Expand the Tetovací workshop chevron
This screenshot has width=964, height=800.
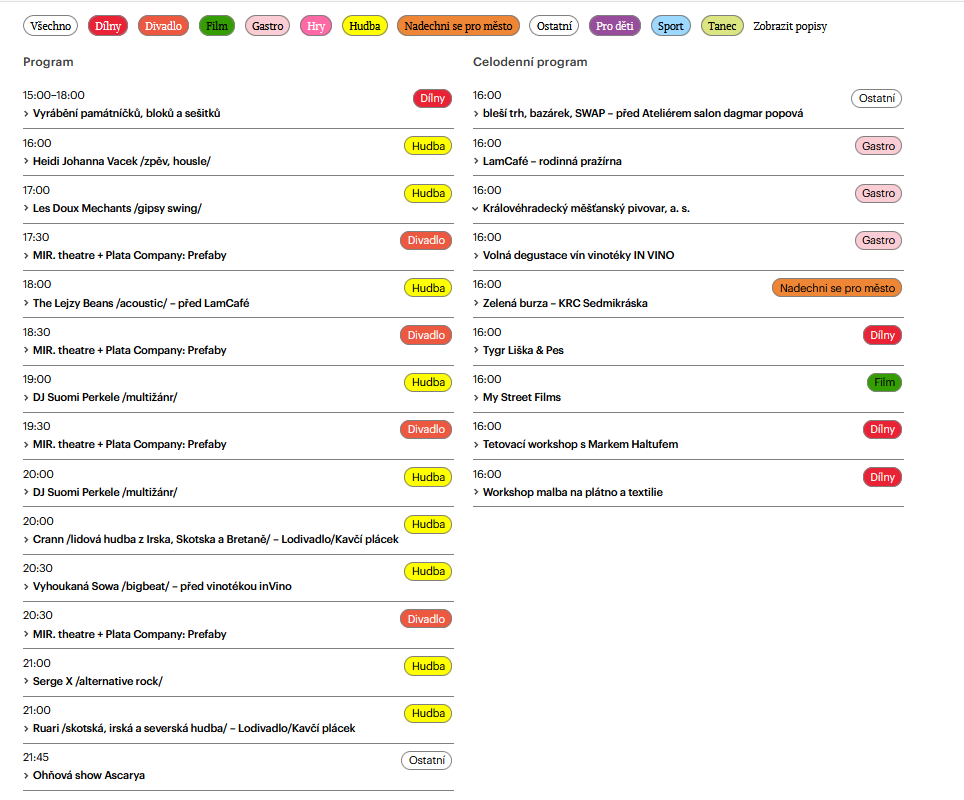[476, 445]
